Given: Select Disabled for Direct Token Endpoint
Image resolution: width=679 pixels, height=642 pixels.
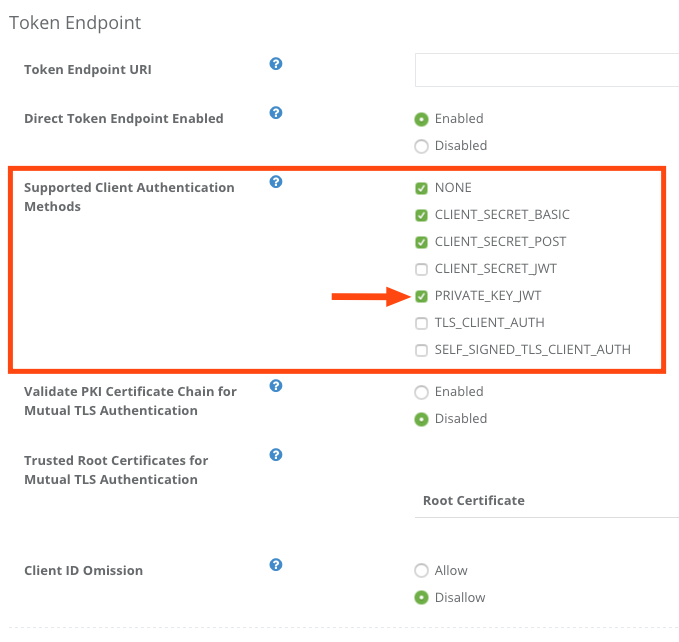Looking at the screenshot, I should coord(421,146).
